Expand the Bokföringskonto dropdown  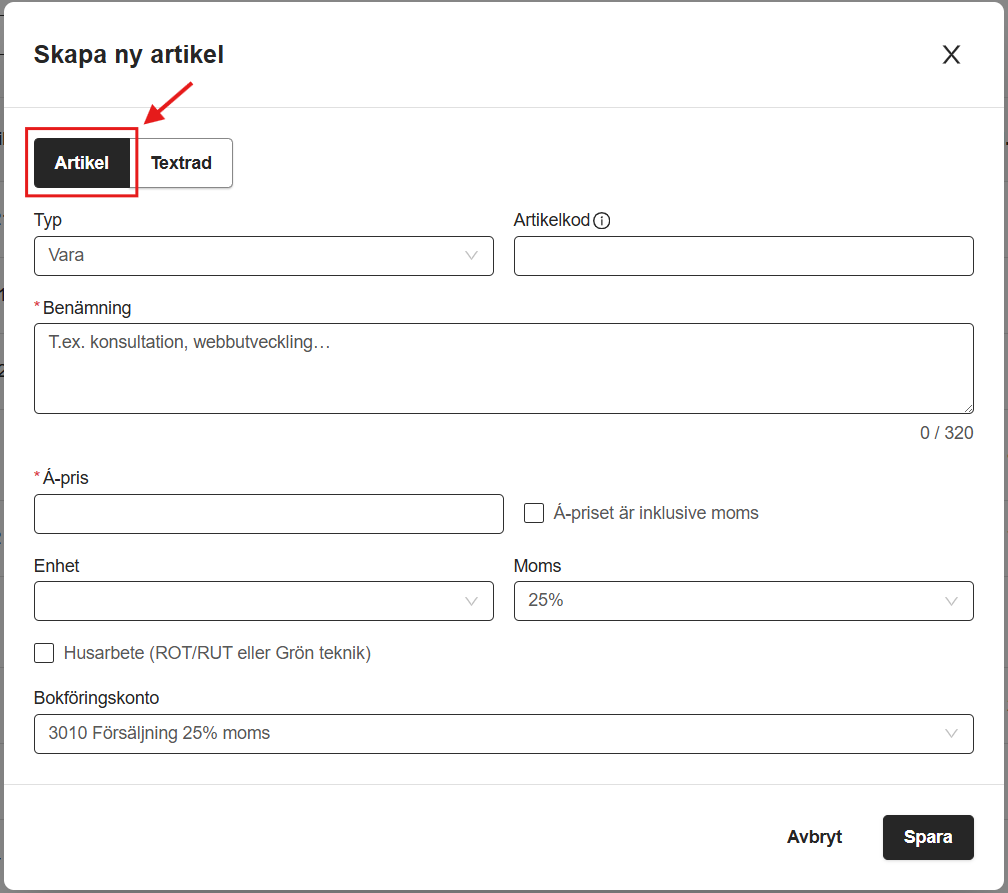(x=503, y=734)
